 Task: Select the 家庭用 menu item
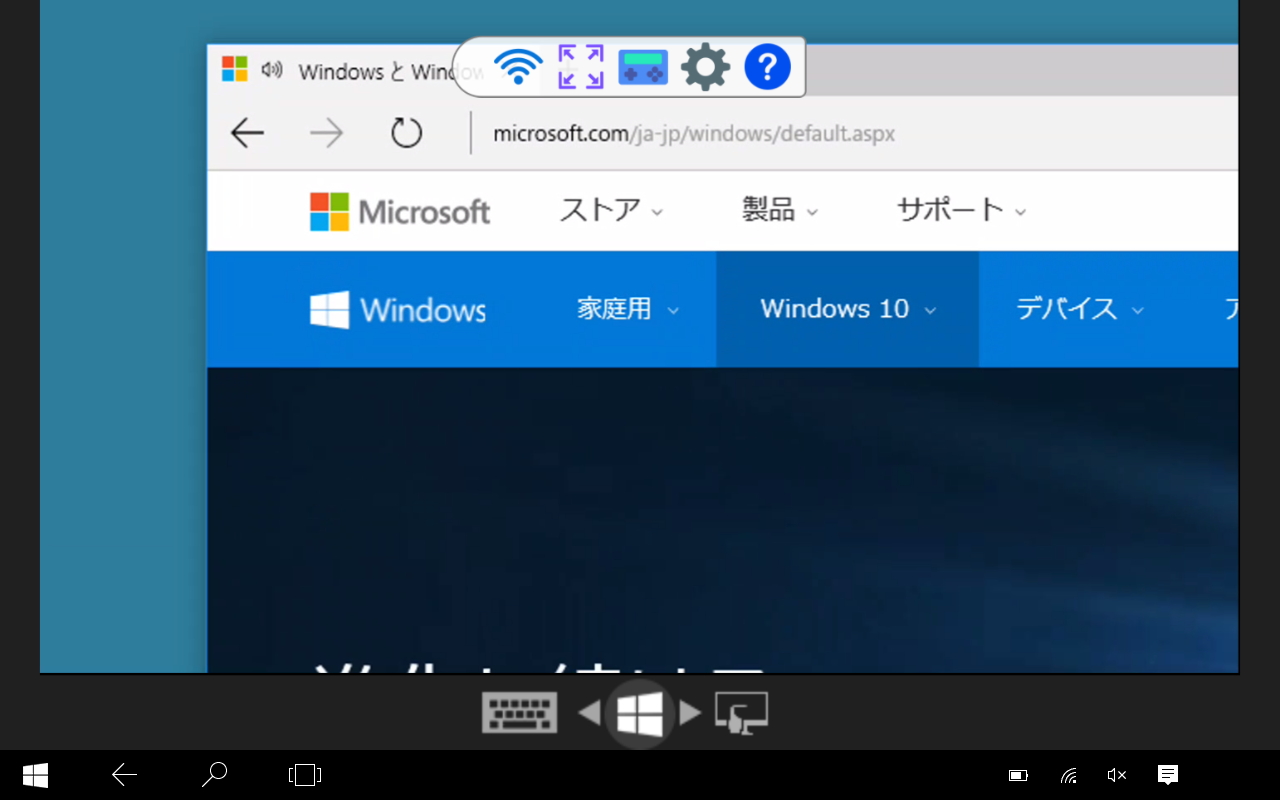click(x=626, y=309)
